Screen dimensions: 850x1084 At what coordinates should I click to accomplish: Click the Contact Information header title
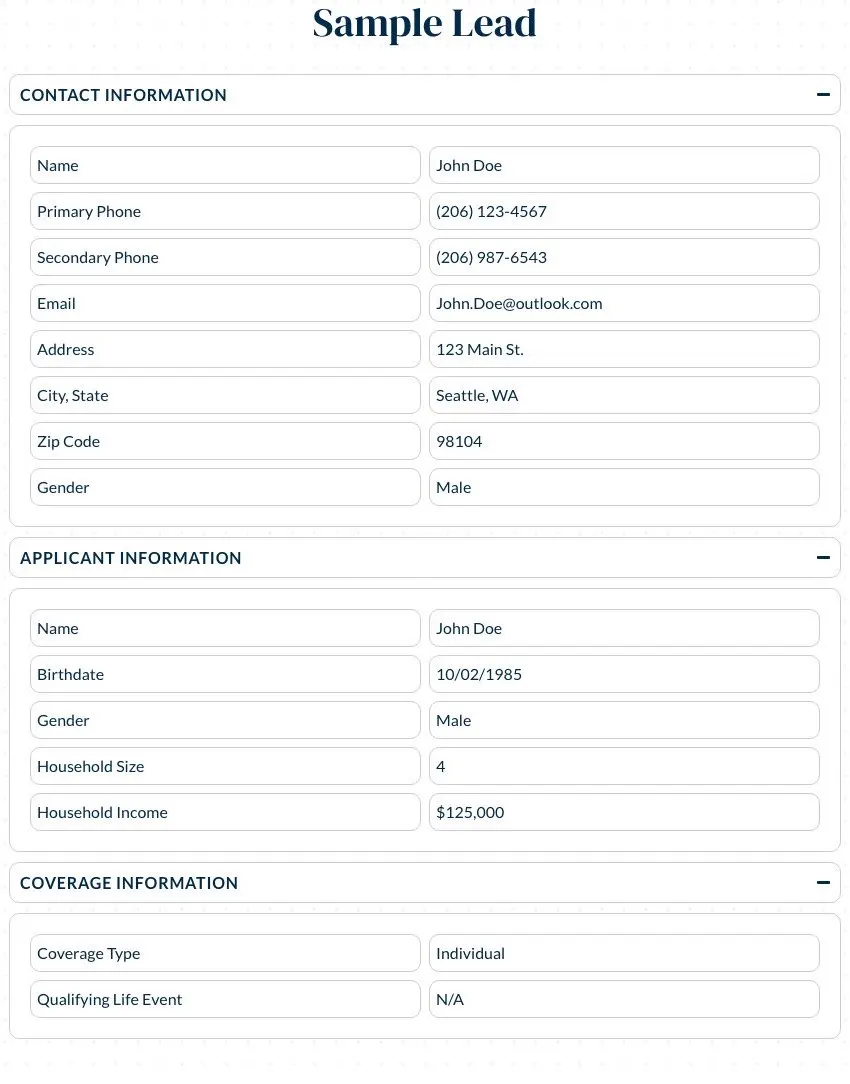tap(123, 95)
